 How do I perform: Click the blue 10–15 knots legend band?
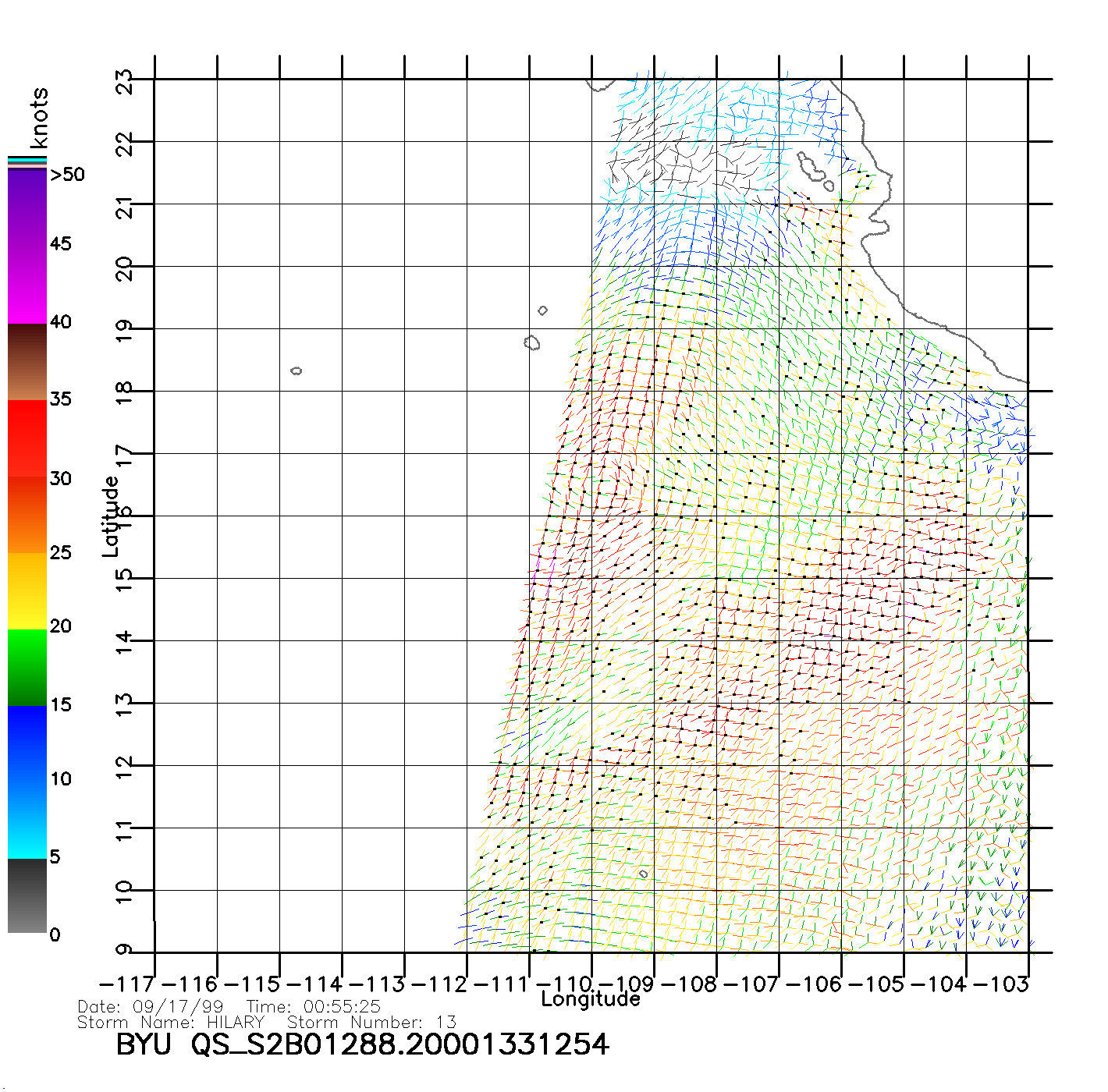tap(27, 743)
